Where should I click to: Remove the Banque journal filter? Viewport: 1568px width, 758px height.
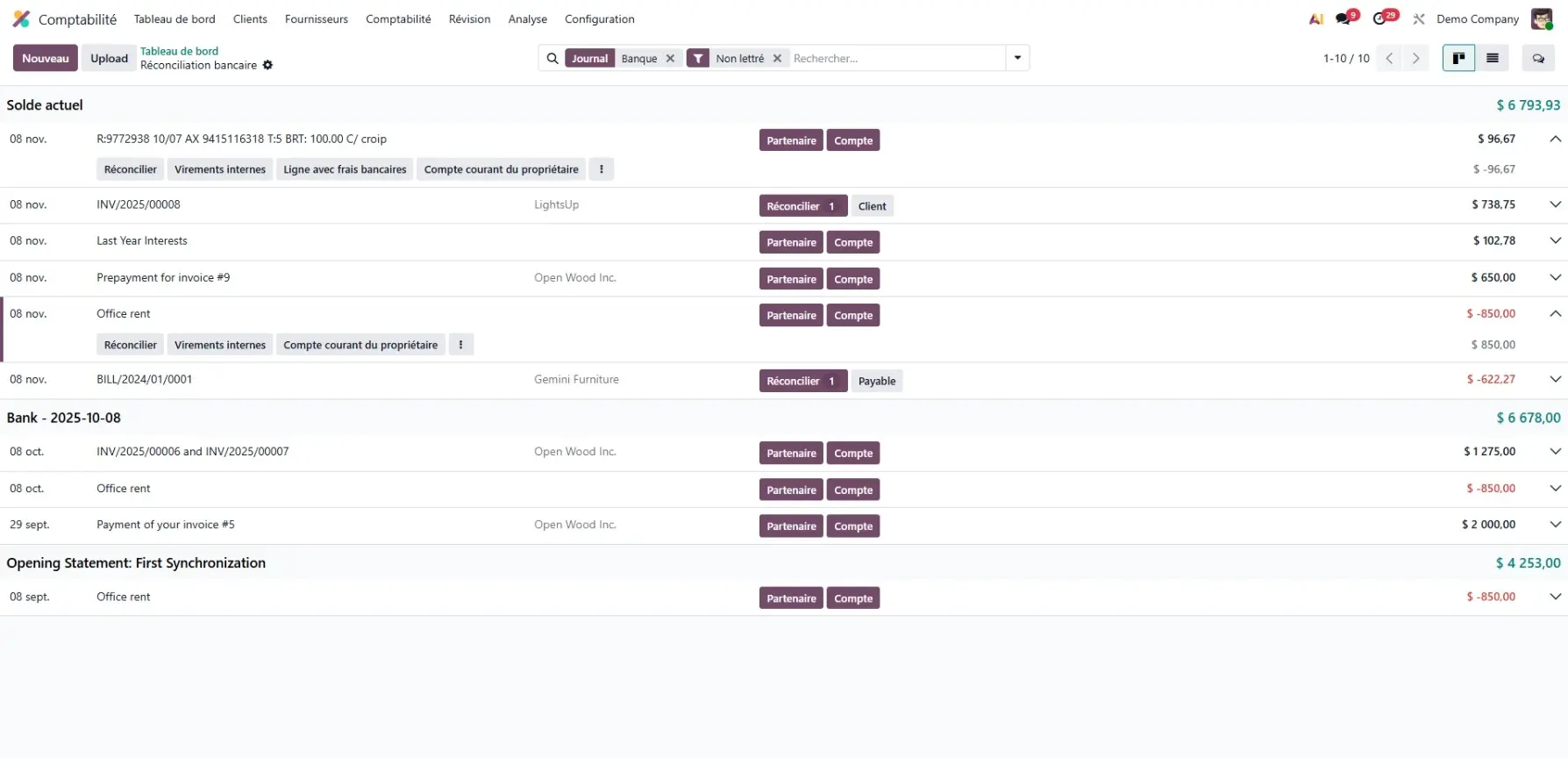670,58
